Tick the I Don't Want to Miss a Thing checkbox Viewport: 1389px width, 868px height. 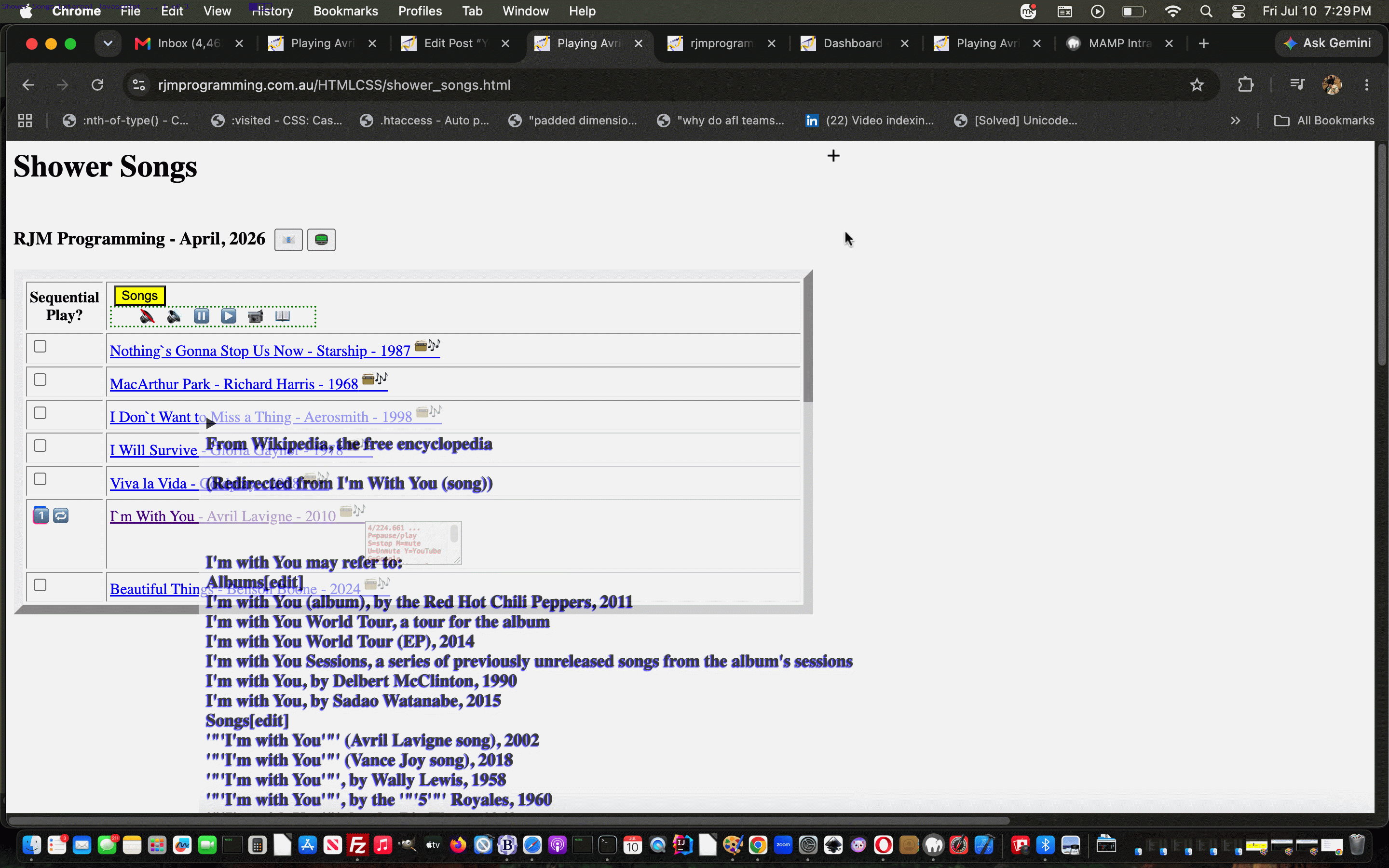tap(40, 413)
